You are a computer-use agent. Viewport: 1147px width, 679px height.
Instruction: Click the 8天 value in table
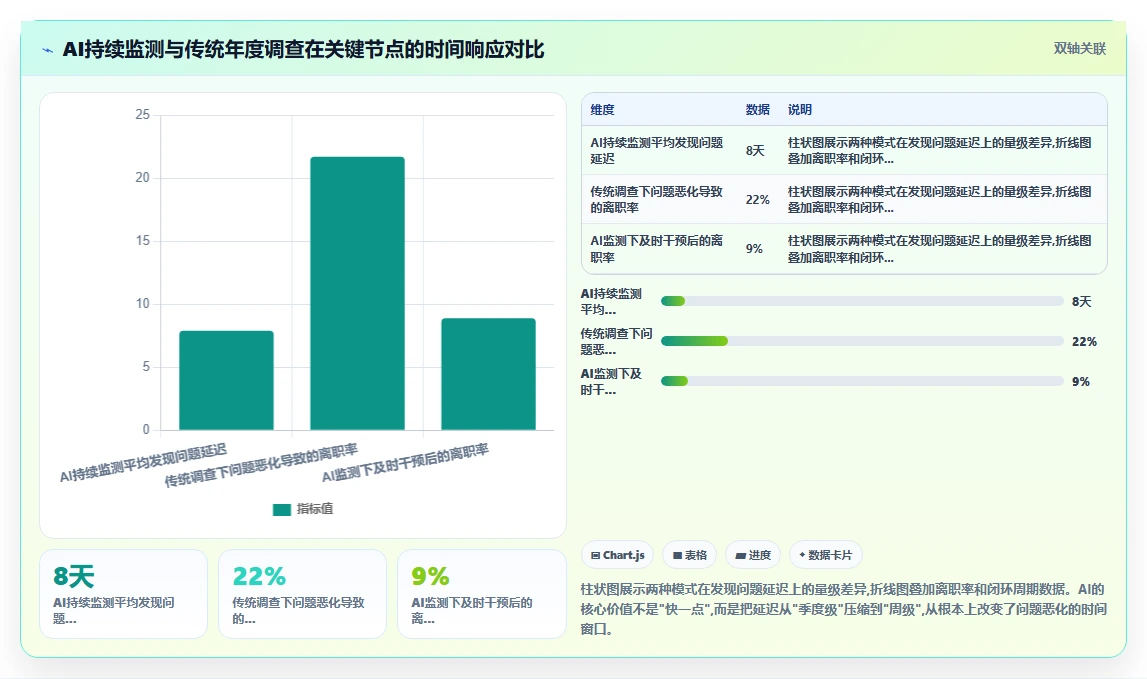(x=755, y=151)
